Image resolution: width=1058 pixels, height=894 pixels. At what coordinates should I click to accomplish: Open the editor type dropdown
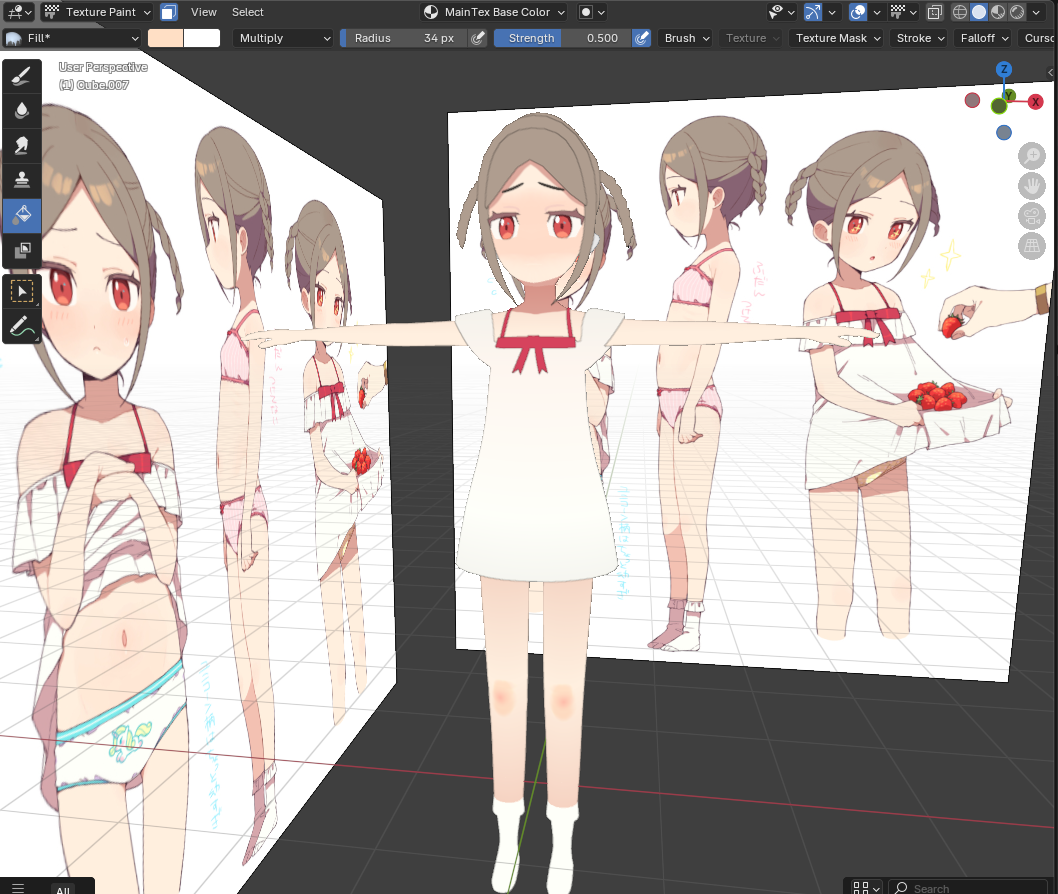(18, 12)
